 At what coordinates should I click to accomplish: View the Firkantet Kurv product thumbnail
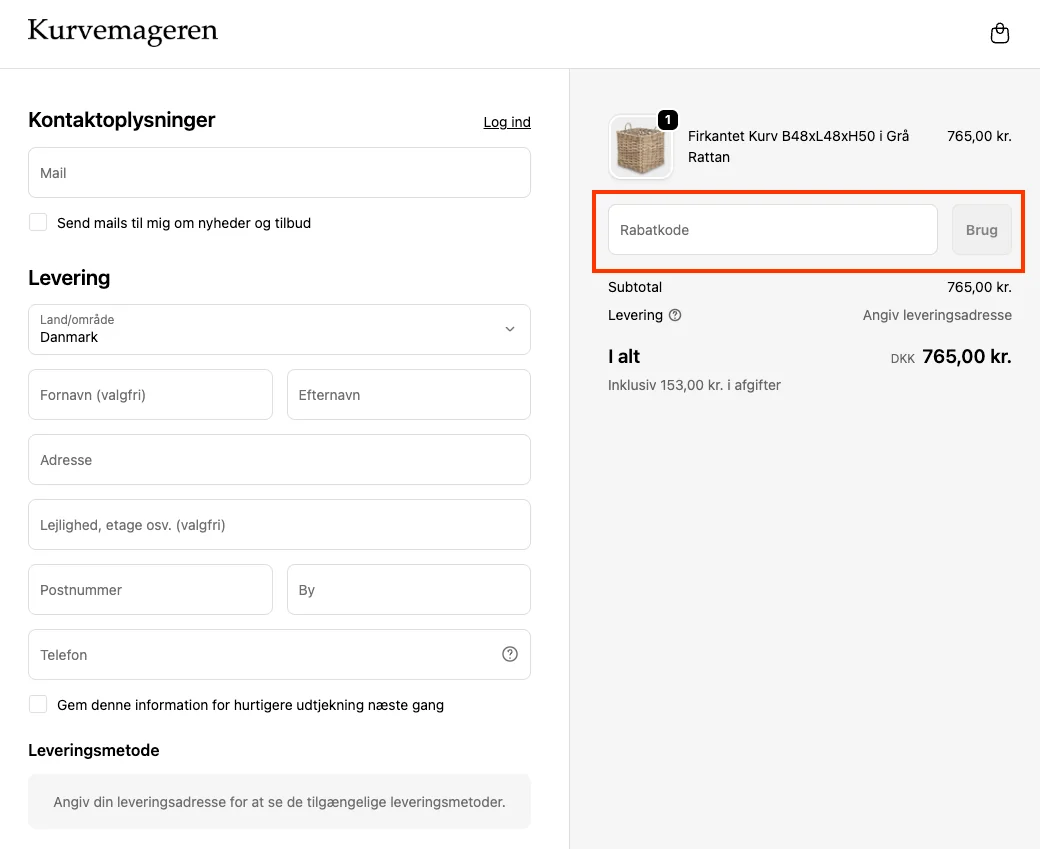coord(640,146)
